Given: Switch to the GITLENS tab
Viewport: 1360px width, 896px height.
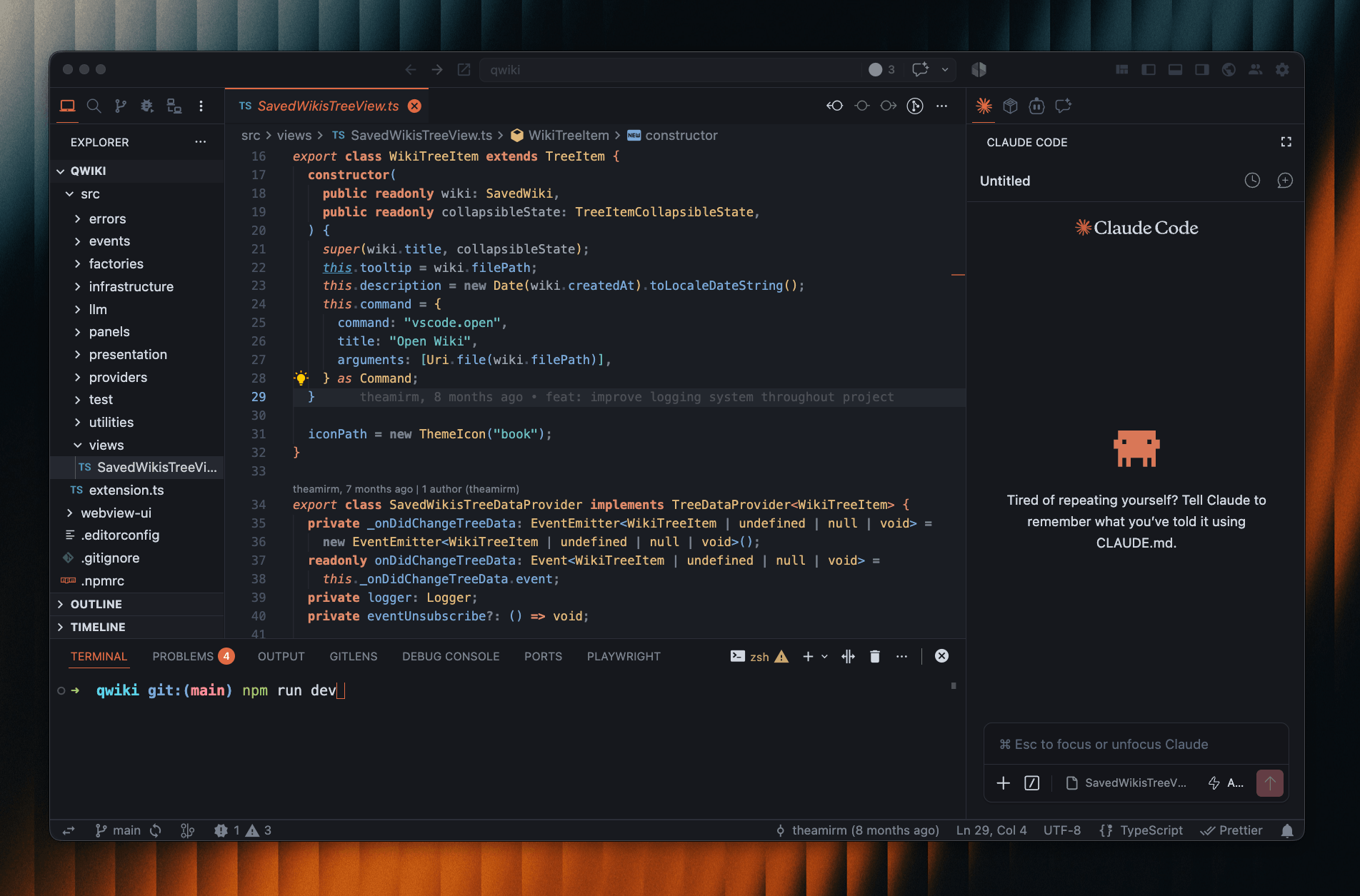Looking at the screenshot, I should click(x=354, y=656).
